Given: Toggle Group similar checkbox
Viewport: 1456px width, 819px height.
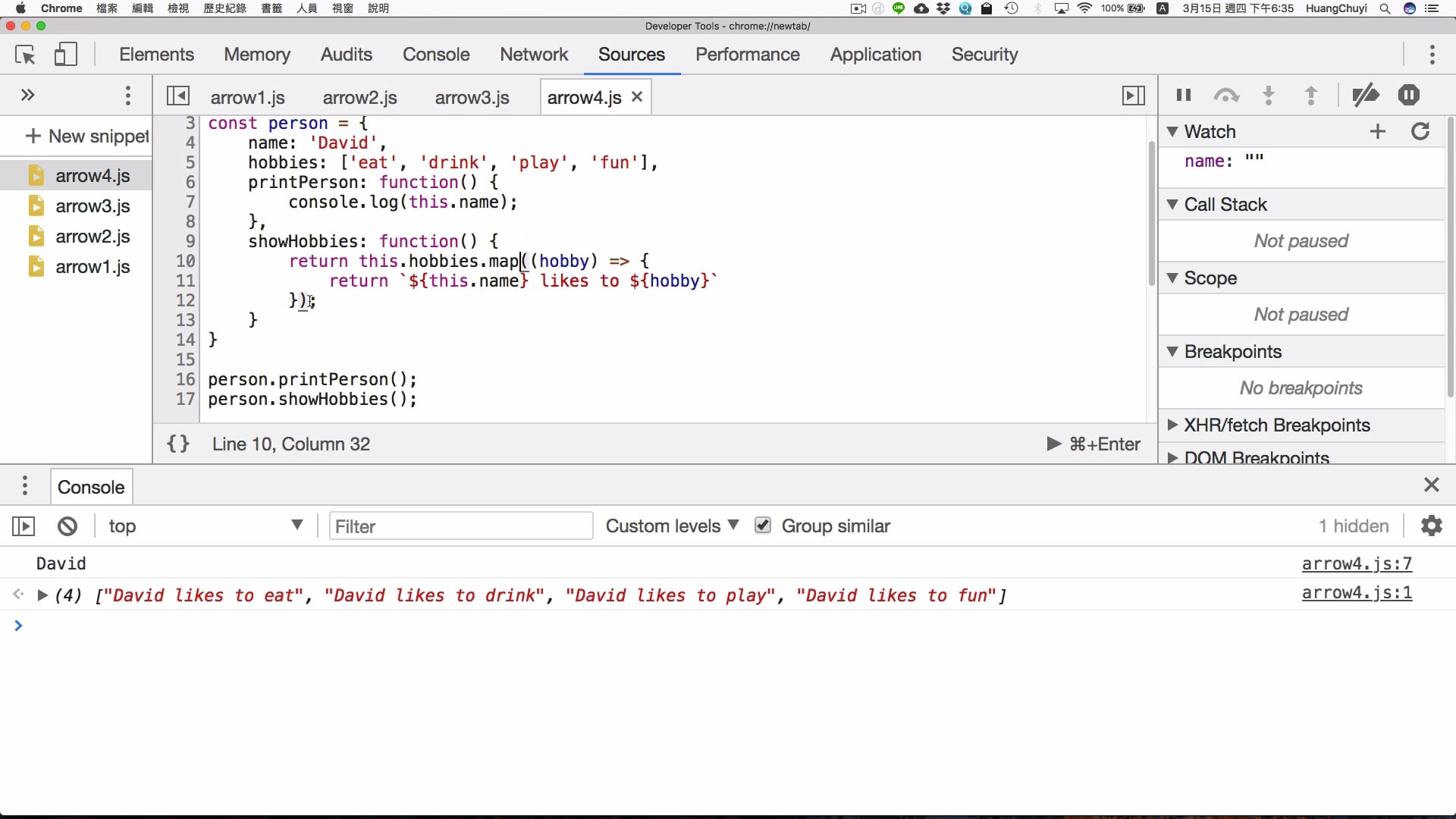Looking at the screenshot, I should 763,526.
